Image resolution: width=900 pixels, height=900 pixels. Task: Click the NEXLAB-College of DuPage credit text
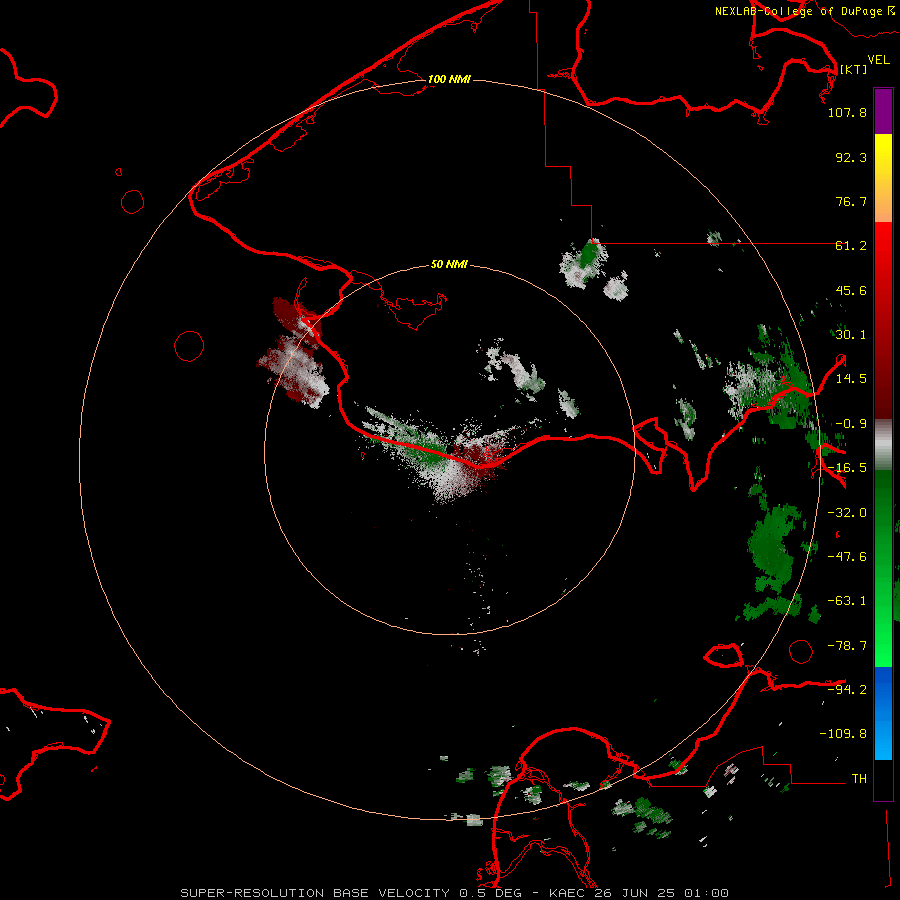click(x=798, y=11)
